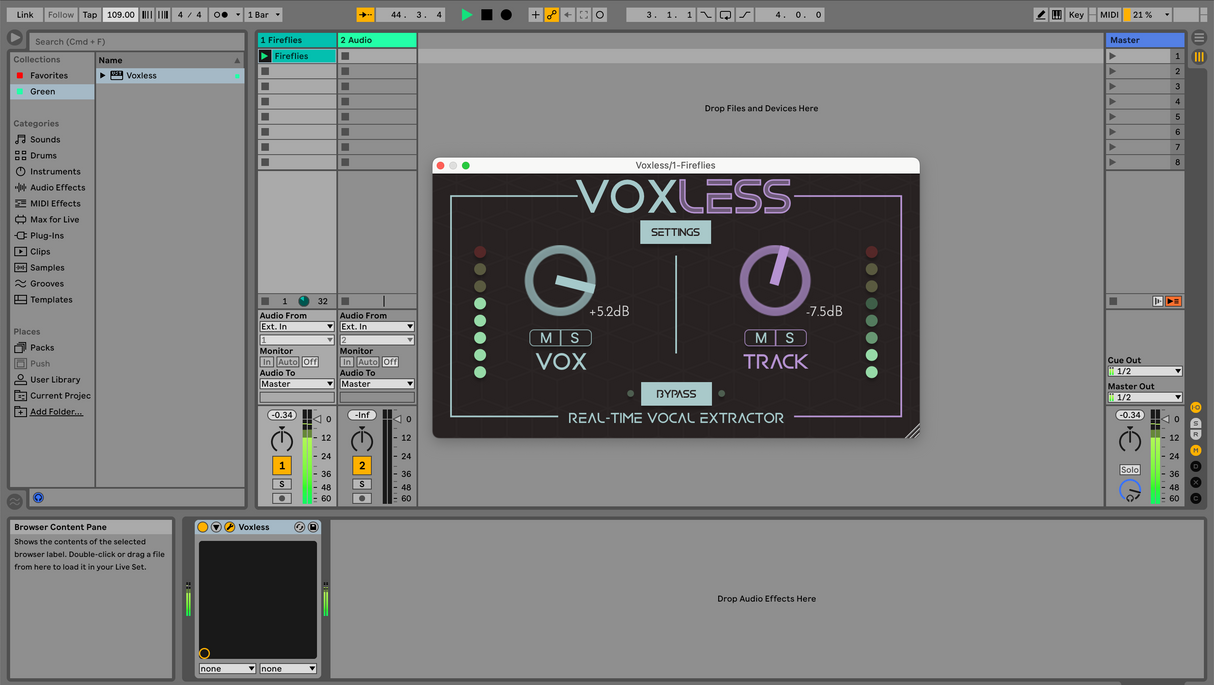Toggle Voxless device activator on/off
This screenshot has height=685, width=1214.
point(203,527)
